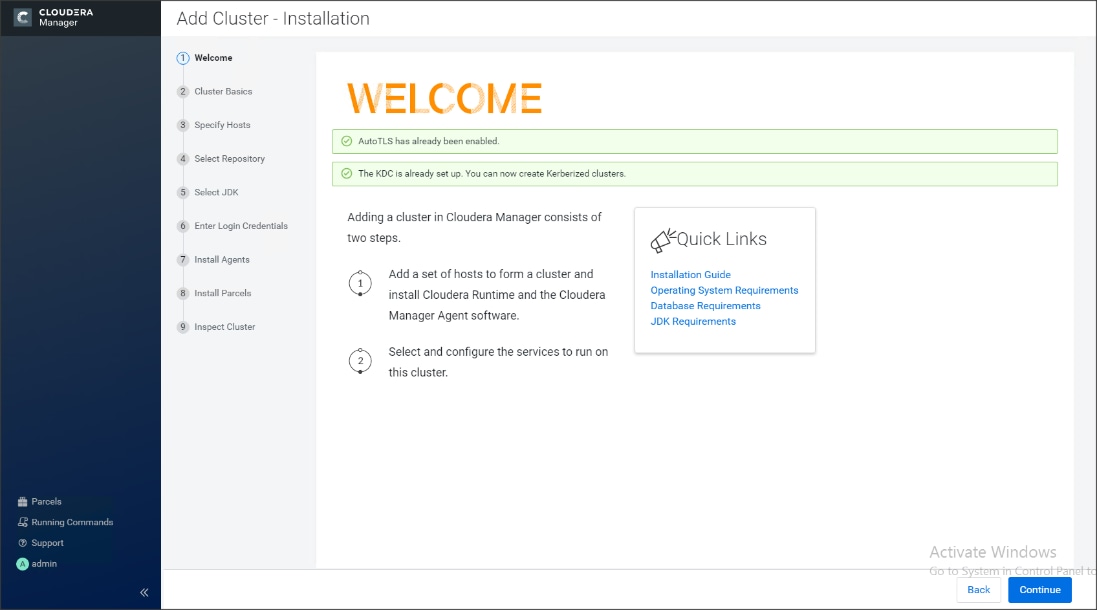This screenshot has height=610, width=1097.
Task: Click the Cloudera Manager logo icon
Action: point(22,17)
